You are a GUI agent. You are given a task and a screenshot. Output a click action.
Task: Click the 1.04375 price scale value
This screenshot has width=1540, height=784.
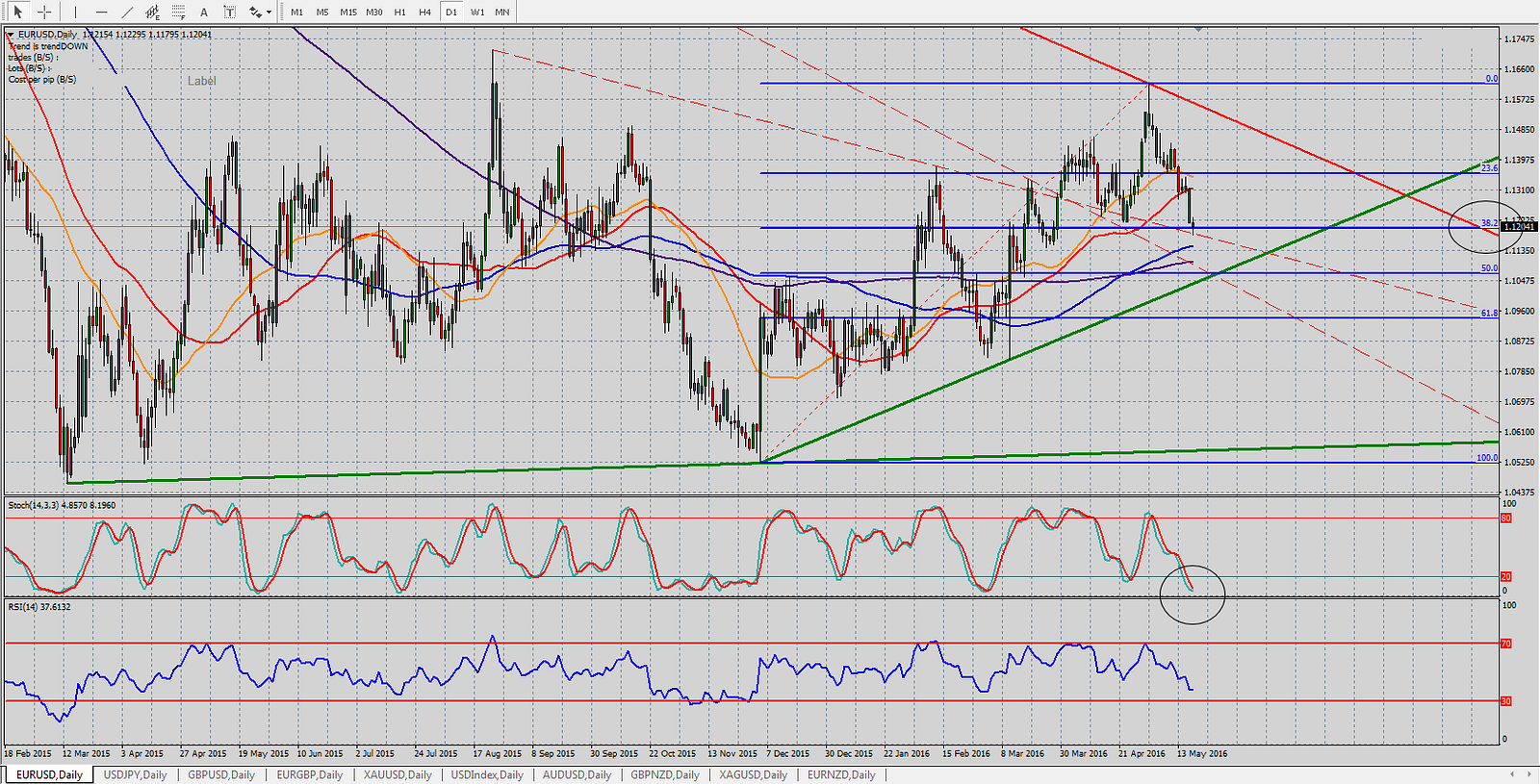tap(1519, 493)
